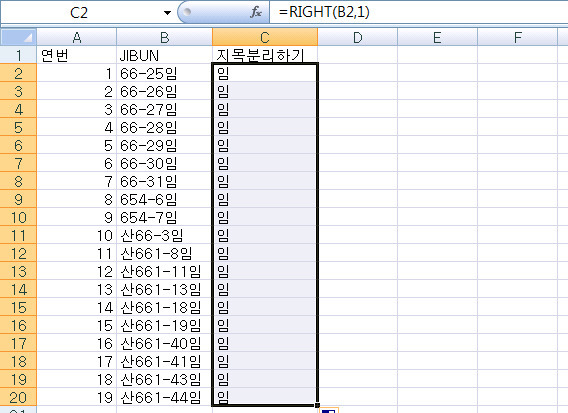Click the fill handle of selection
Viewport: 568px width, 413px height.
(x=318, y=405)
